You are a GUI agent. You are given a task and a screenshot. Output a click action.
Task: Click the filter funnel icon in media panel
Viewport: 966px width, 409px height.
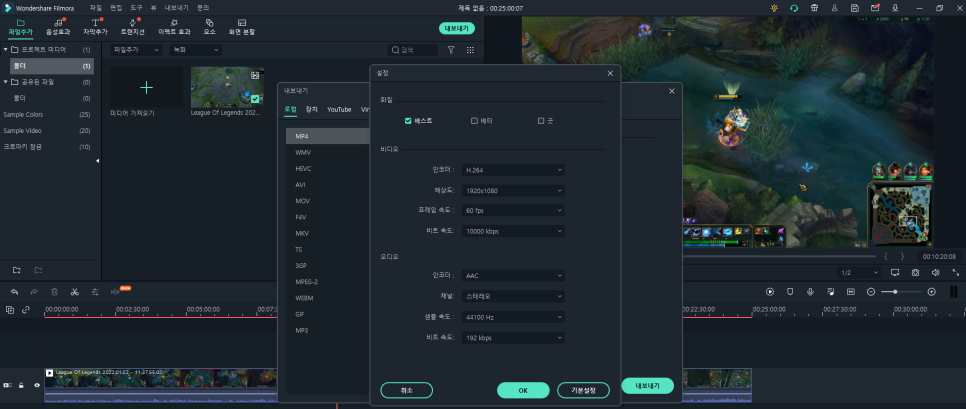(451, 50)
